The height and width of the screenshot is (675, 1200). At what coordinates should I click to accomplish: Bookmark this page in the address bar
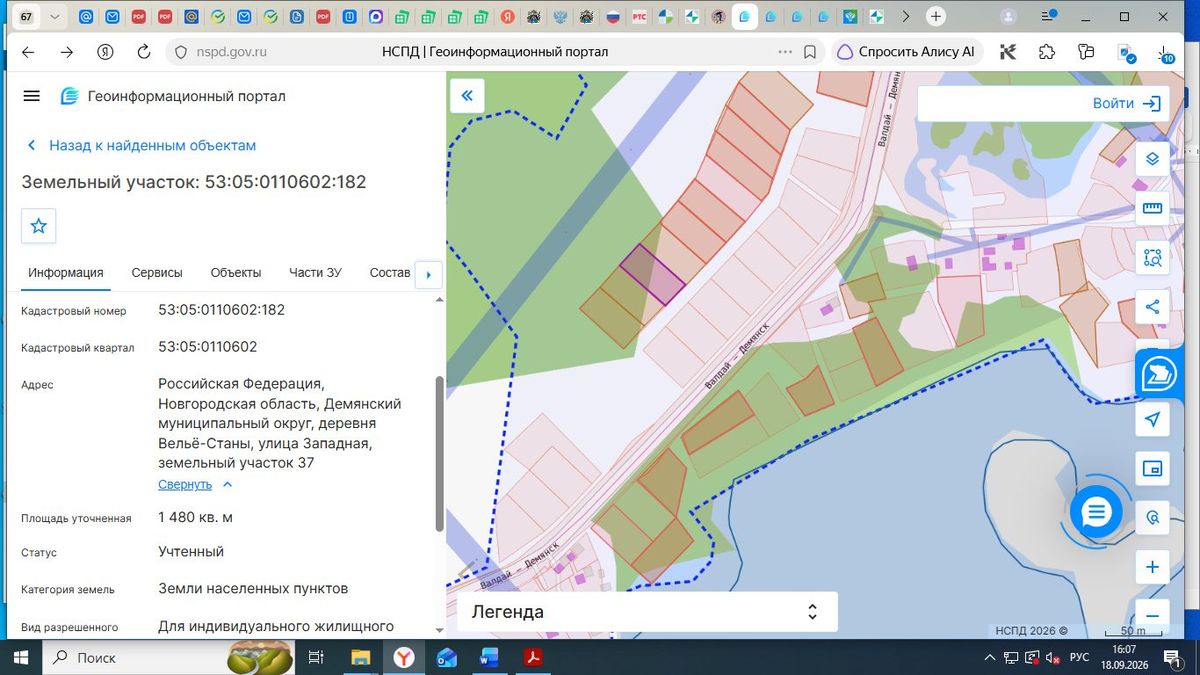pyautogui.click(x=810, y=52)
